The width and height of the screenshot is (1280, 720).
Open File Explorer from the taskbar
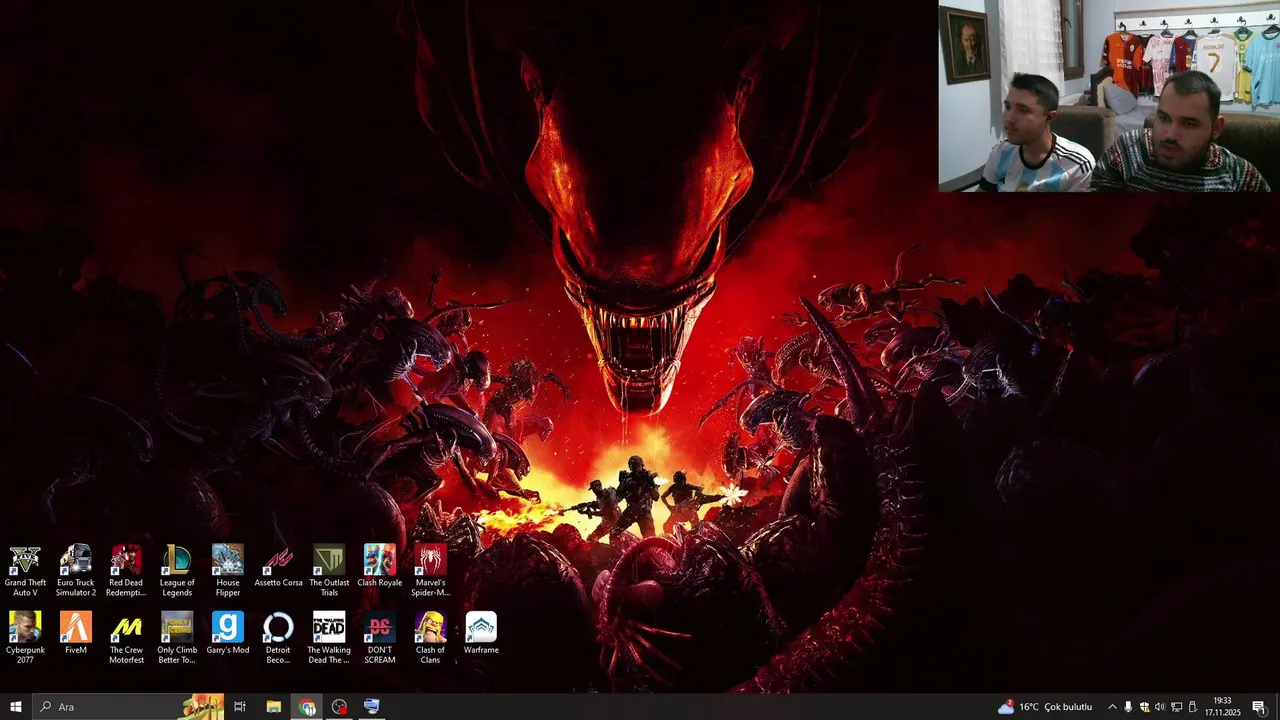point(273,707)
